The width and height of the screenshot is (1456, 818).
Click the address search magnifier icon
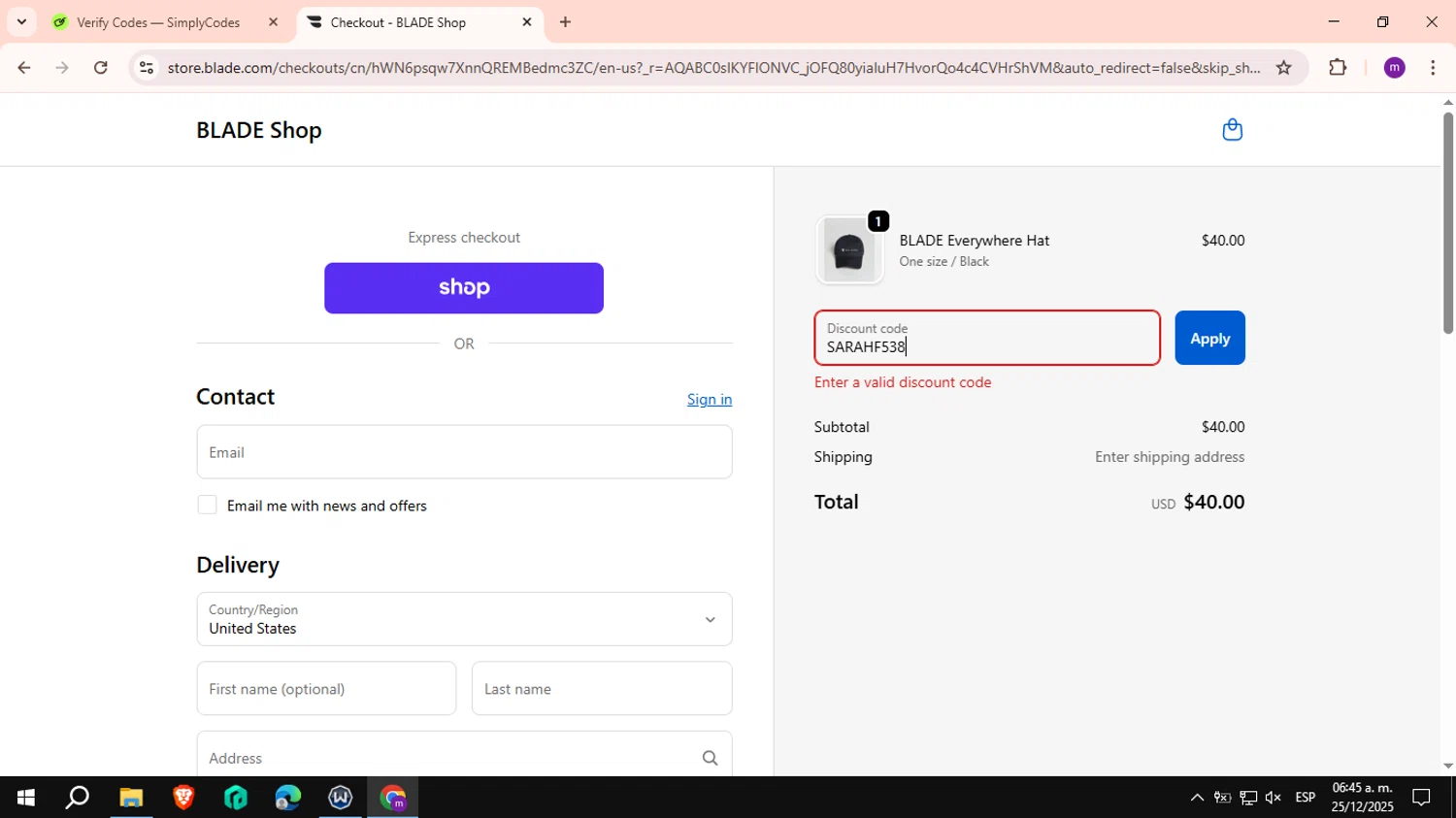710,759
